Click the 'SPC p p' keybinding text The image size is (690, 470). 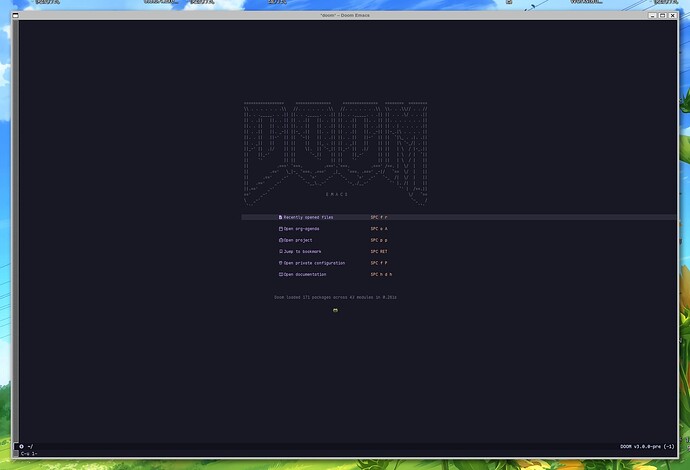coord(379,240)
